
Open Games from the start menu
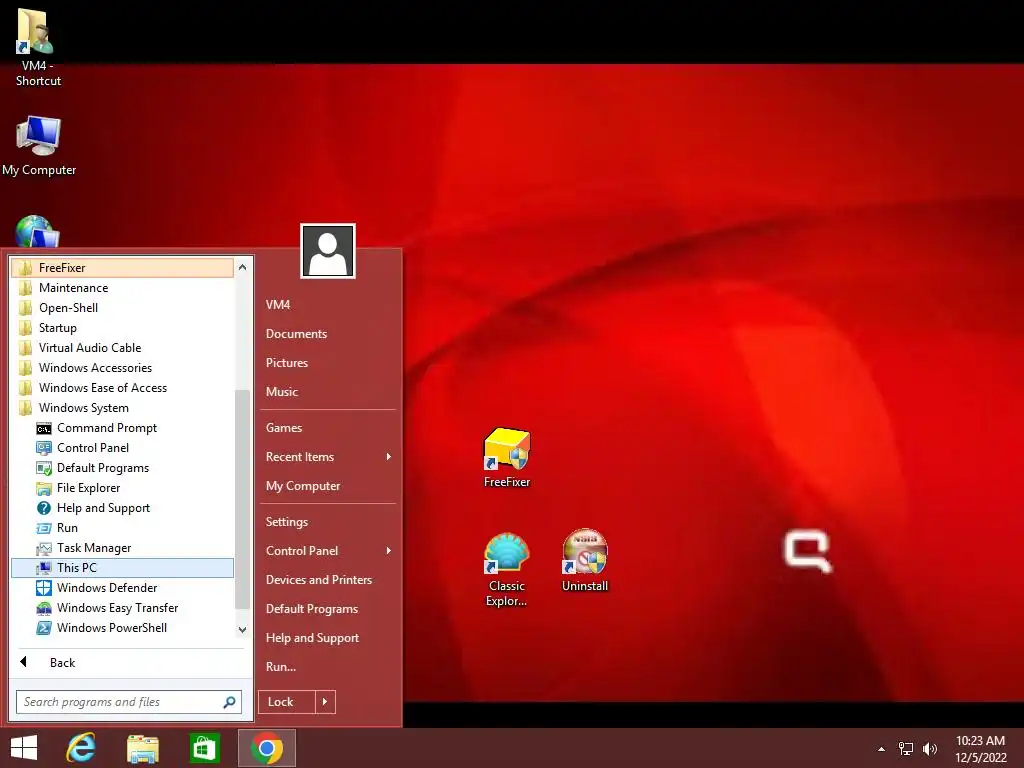[328, 428]
